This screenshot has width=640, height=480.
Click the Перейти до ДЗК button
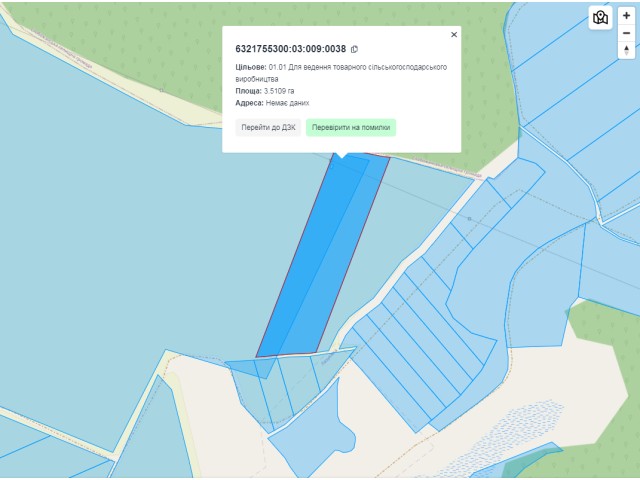point(268,127)
